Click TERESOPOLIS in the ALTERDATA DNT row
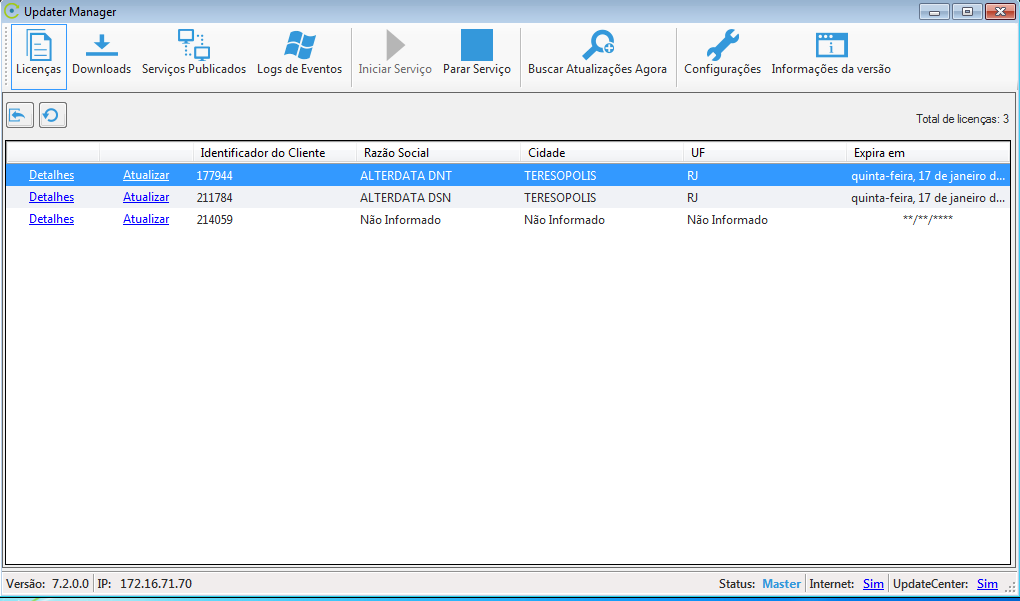This screenshot has width=1020, height=601. click(559, 176)
